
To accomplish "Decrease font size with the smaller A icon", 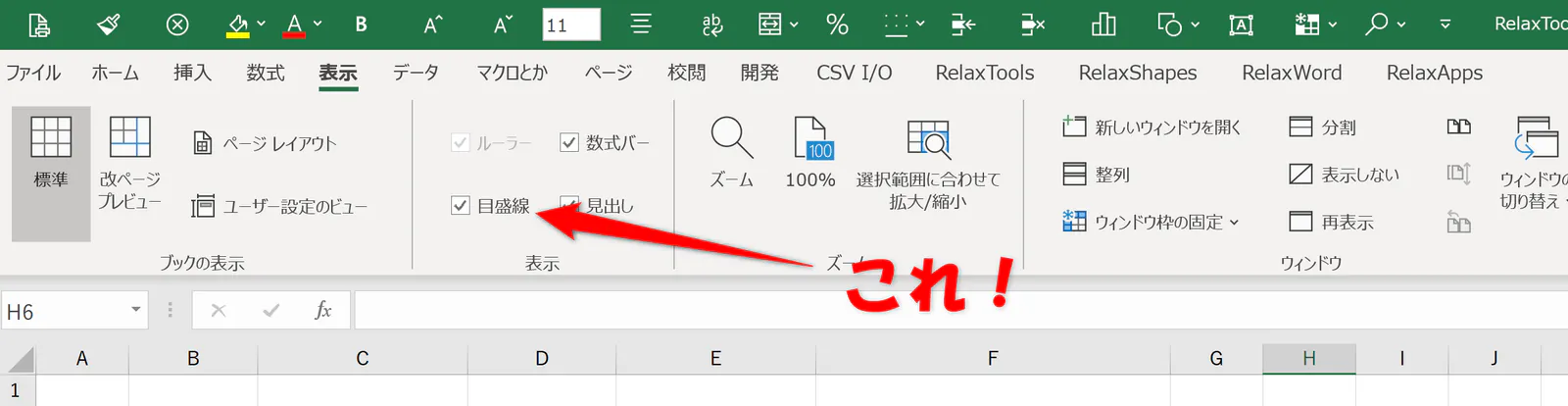I will 503,25.
